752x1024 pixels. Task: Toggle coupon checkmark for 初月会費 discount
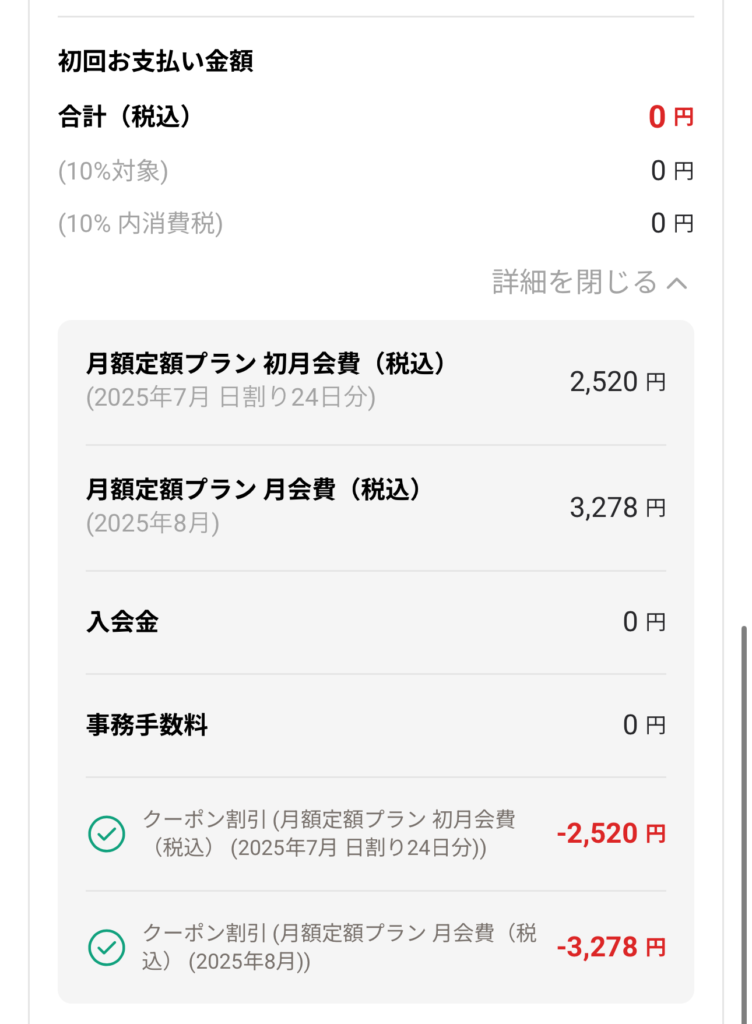point(106,834)
